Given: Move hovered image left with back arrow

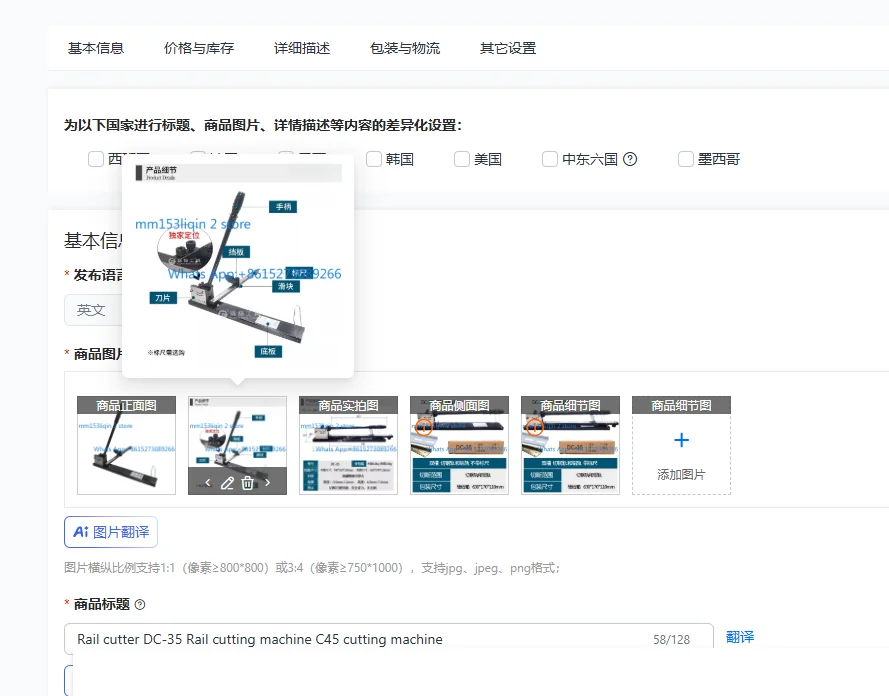Looking at the screenshot, I should point(208,483).
